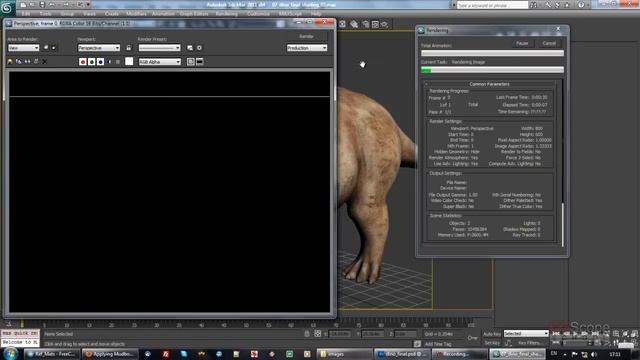The width and height of the screenshot is (640, 360).
Task: Open the Rendering menu
Action: pos(227,14)
